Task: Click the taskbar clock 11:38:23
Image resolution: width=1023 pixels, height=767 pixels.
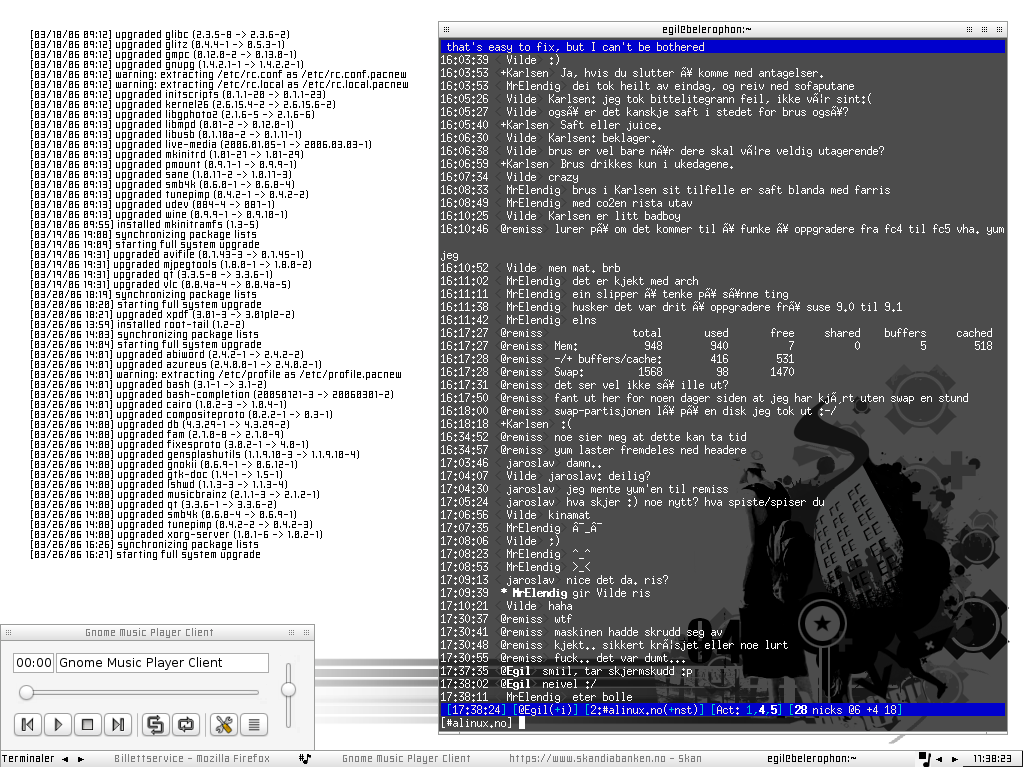Action: 992,759
